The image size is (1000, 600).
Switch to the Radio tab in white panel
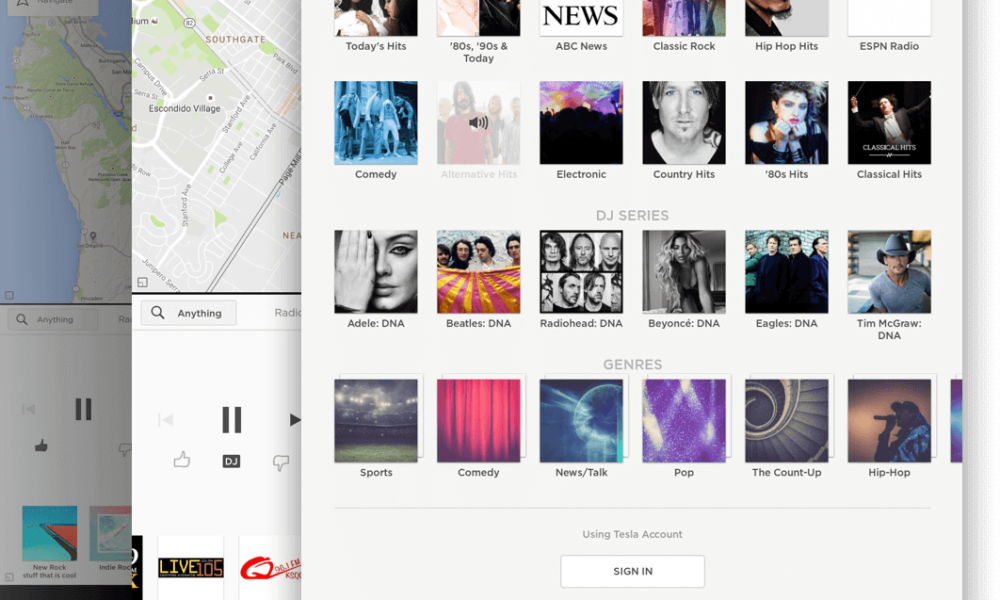click(x=288, y=313)
